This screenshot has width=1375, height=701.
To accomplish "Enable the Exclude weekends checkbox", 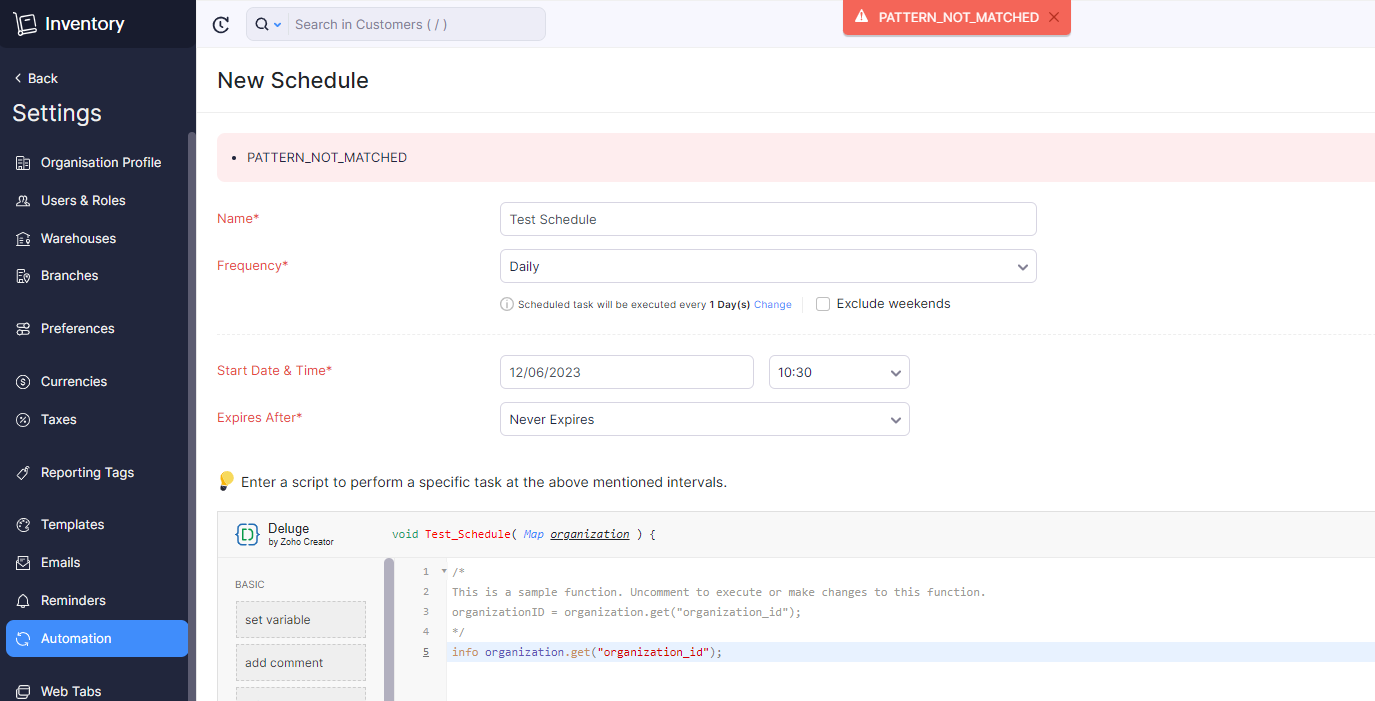I will coord(823,304).
